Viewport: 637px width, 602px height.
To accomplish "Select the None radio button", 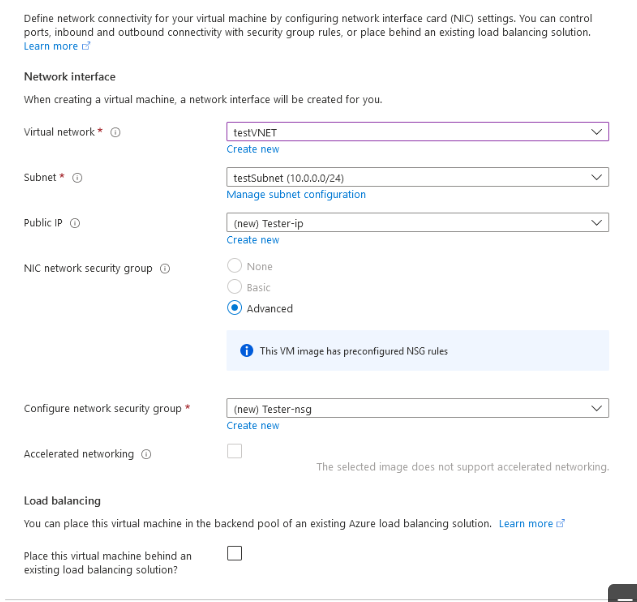I will (x=235, y=266).
